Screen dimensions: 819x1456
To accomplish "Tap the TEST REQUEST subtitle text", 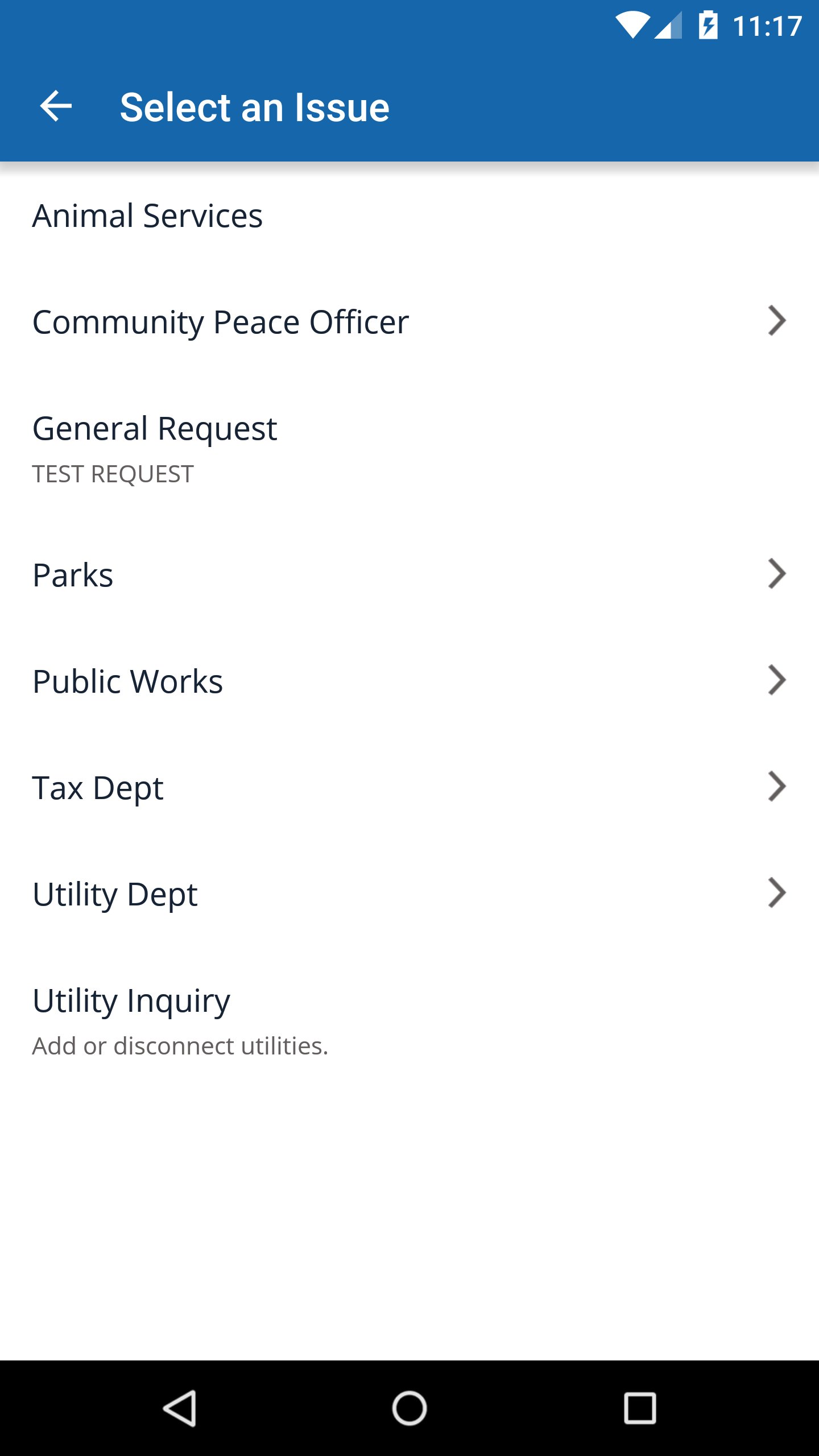I will [113, 474].
